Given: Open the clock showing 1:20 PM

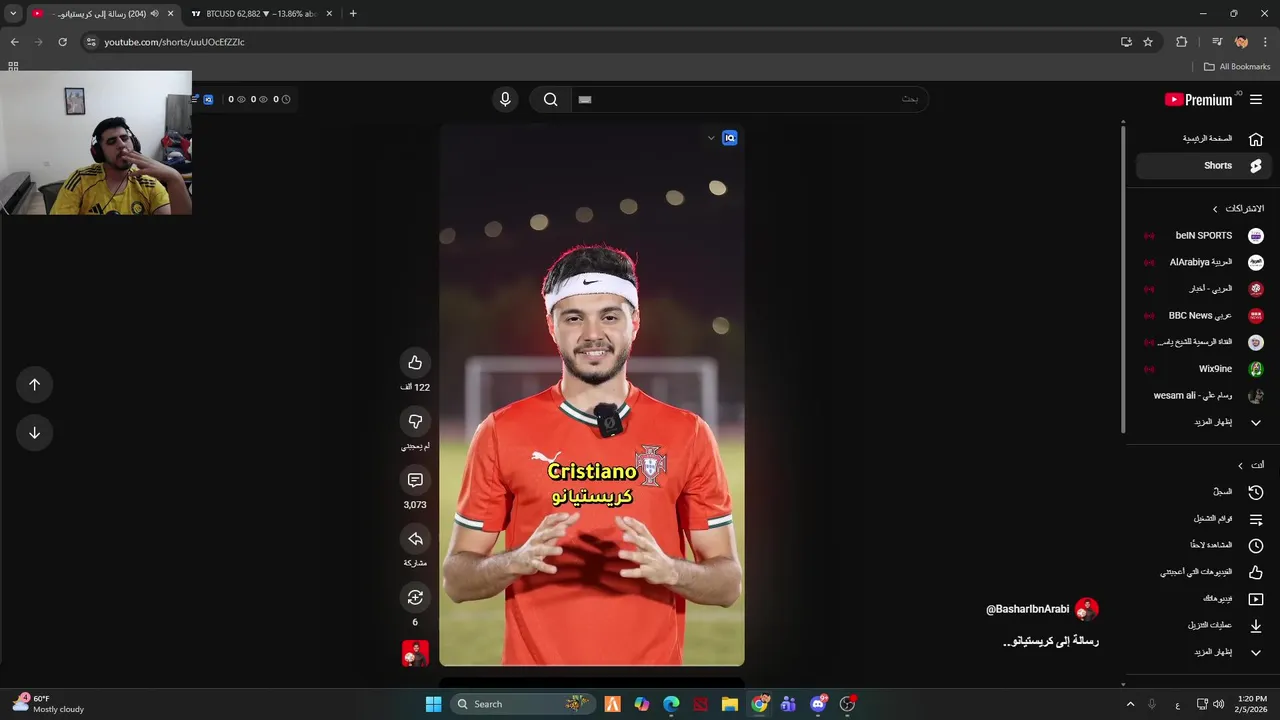Looking at the screenshot, I should pyautogui.click(x=1252, y=704).
